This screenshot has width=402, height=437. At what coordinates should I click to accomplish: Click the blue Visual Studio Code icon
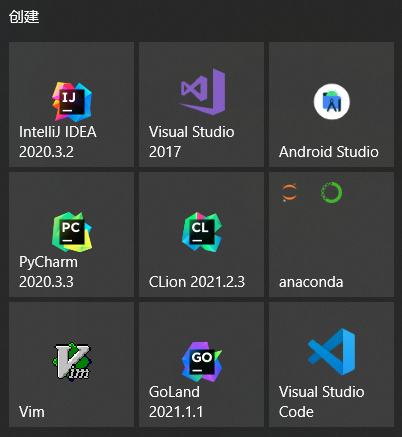point(332,352)
